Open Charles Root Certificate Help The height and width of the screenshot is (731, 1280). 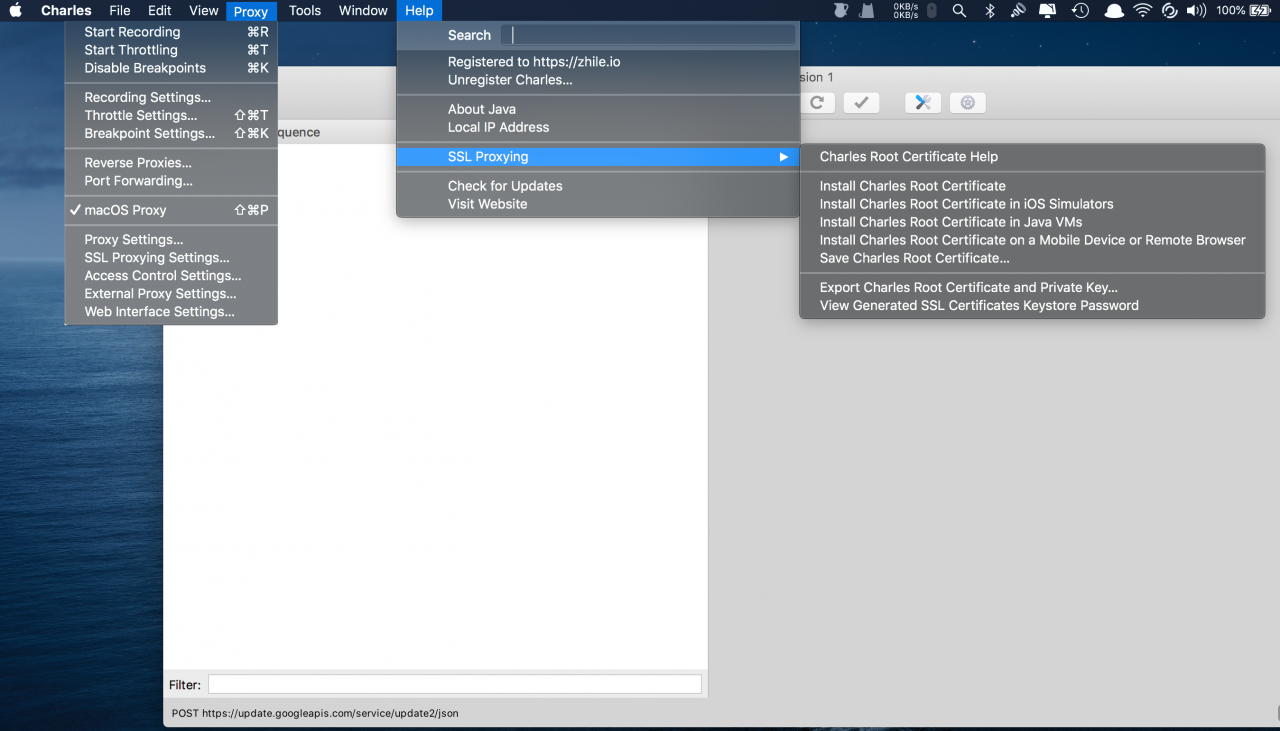pos(1032,157)
